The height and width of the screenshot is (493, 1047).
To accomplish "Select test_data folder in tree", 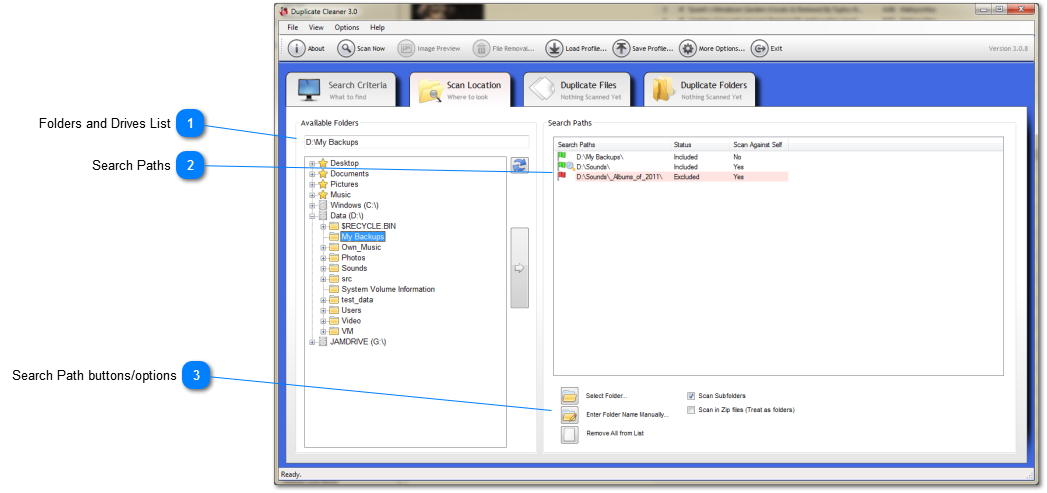I will [x=357, y=300].
